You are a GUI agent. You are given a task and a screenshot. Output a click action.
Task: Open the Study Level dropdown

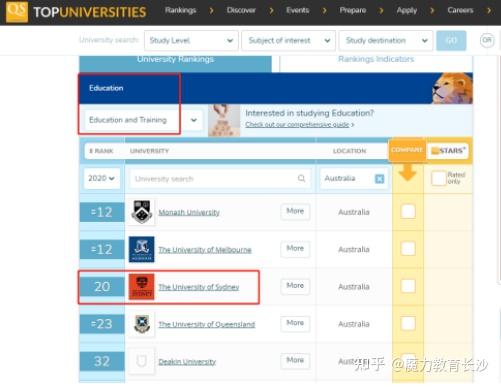191,41
